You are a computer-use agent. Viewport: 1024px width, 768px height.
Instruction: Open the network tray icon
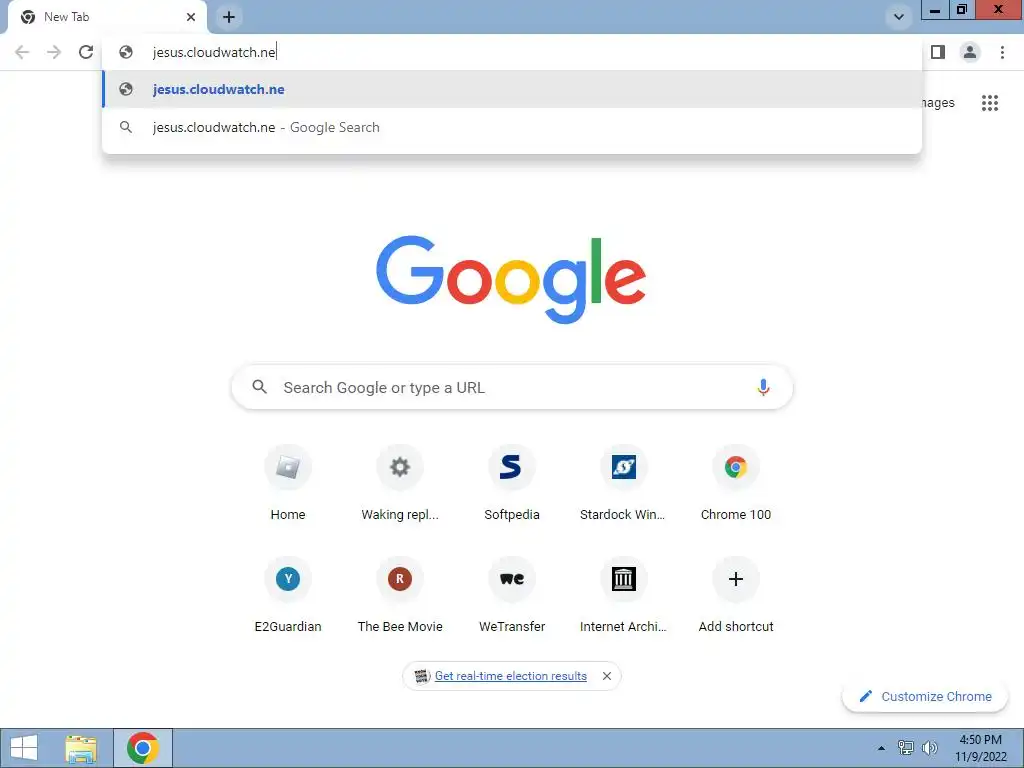point(906,748)
